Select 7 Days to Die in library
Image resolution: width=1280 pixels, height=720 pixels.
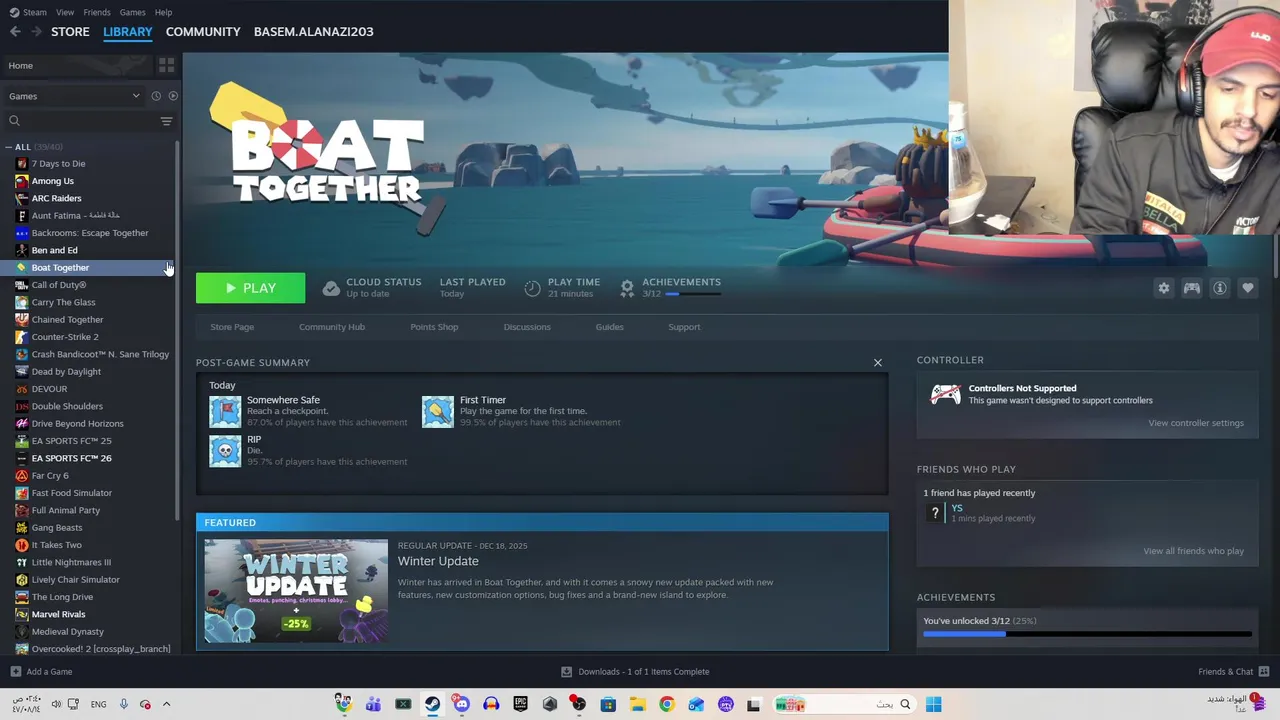(x=58, y=164)
